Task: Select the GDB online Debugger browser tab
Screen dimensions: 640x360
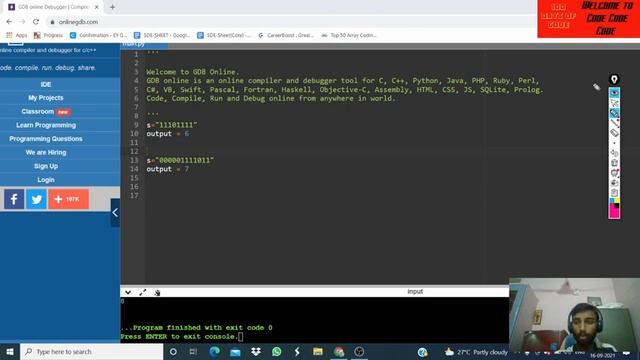Action: [x=53, y=7]
